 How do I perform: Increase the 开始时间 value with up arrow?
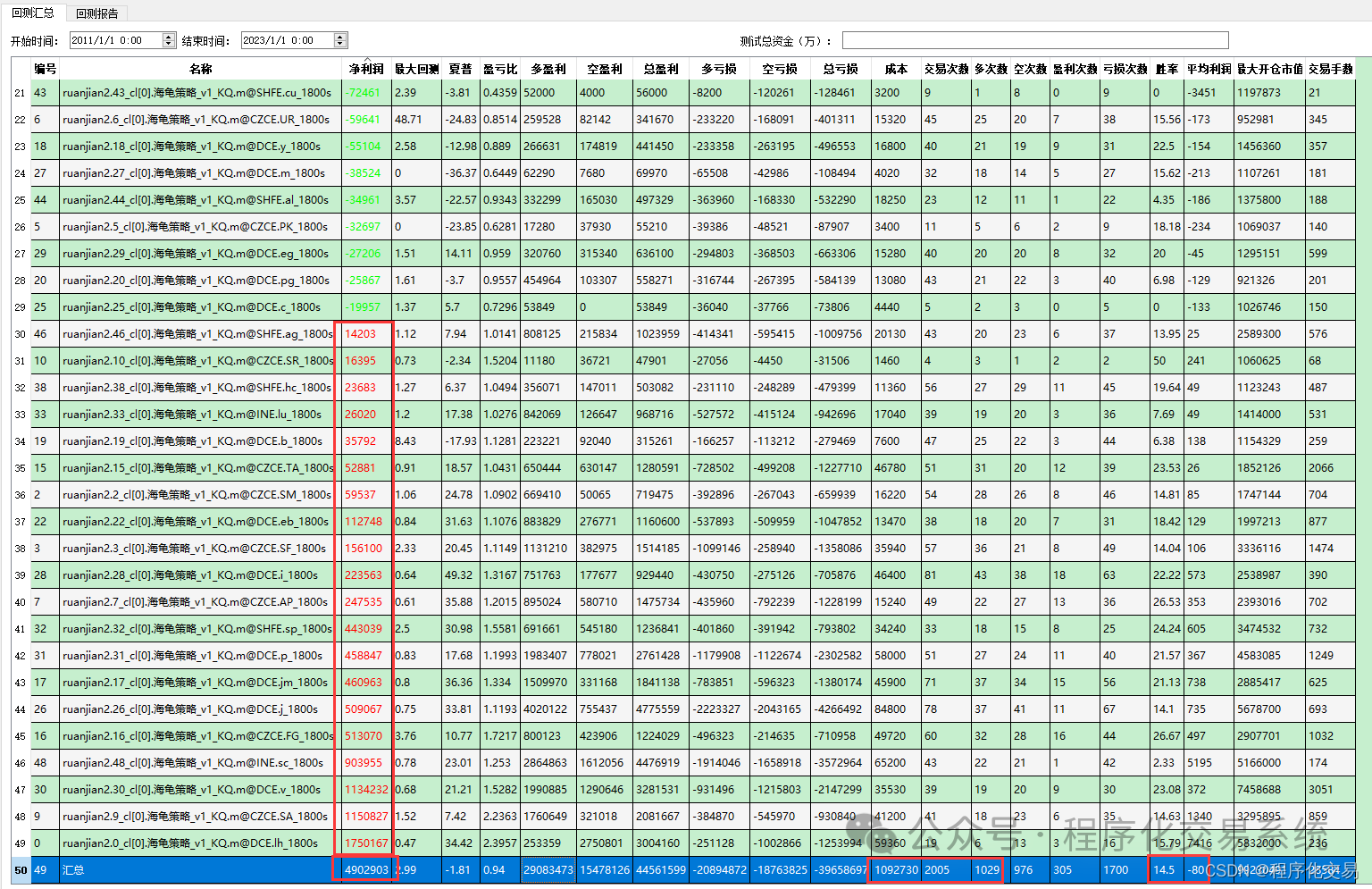[169, 37]
